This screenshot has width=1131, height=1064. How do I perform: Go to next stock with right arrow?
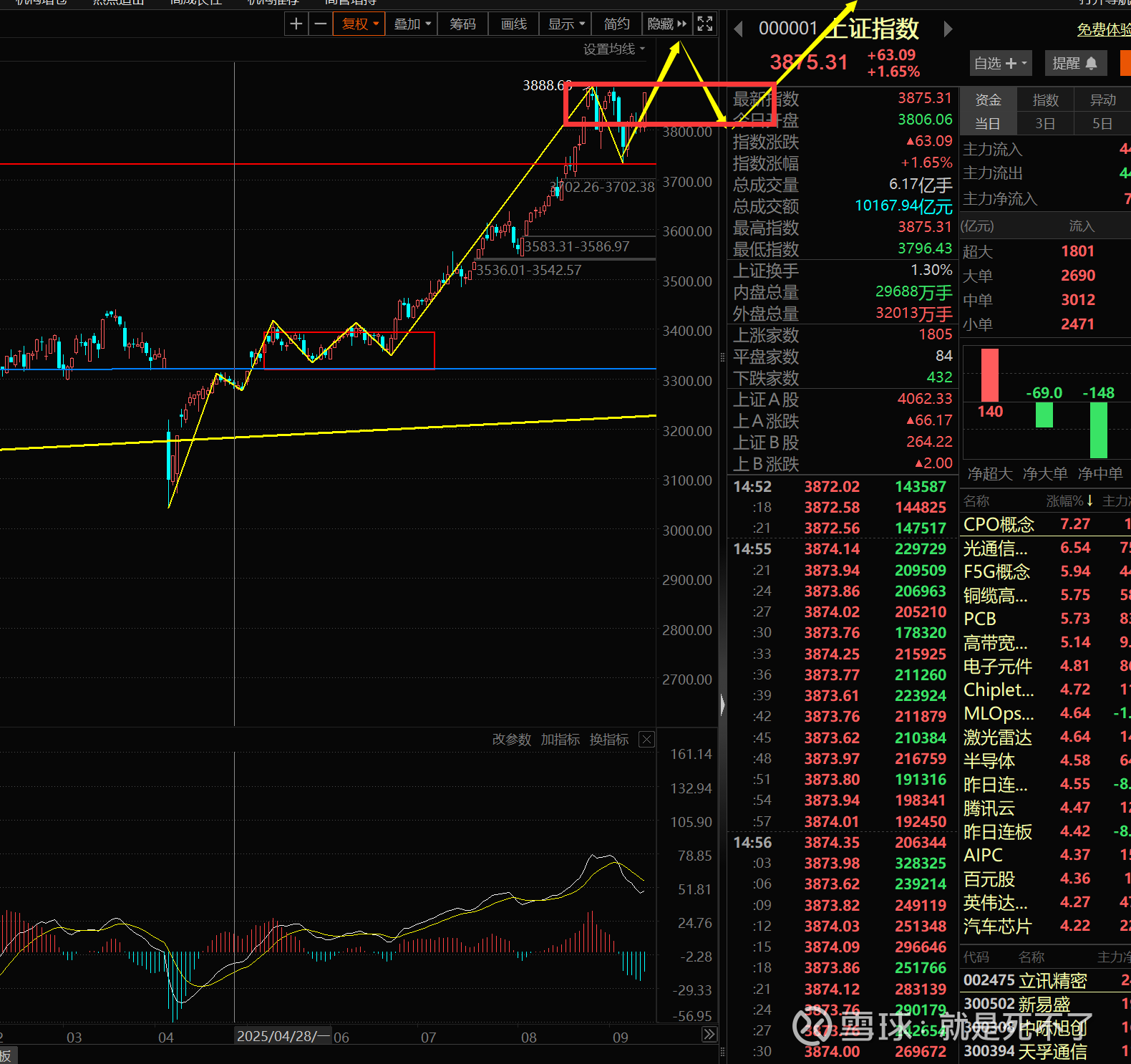coord(948,29)
